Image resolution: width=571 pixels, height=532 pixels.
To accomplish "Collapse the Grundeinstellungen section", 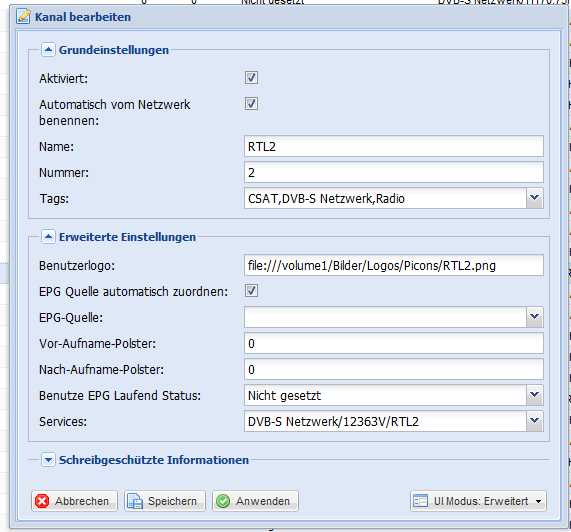I will point(48,50).
